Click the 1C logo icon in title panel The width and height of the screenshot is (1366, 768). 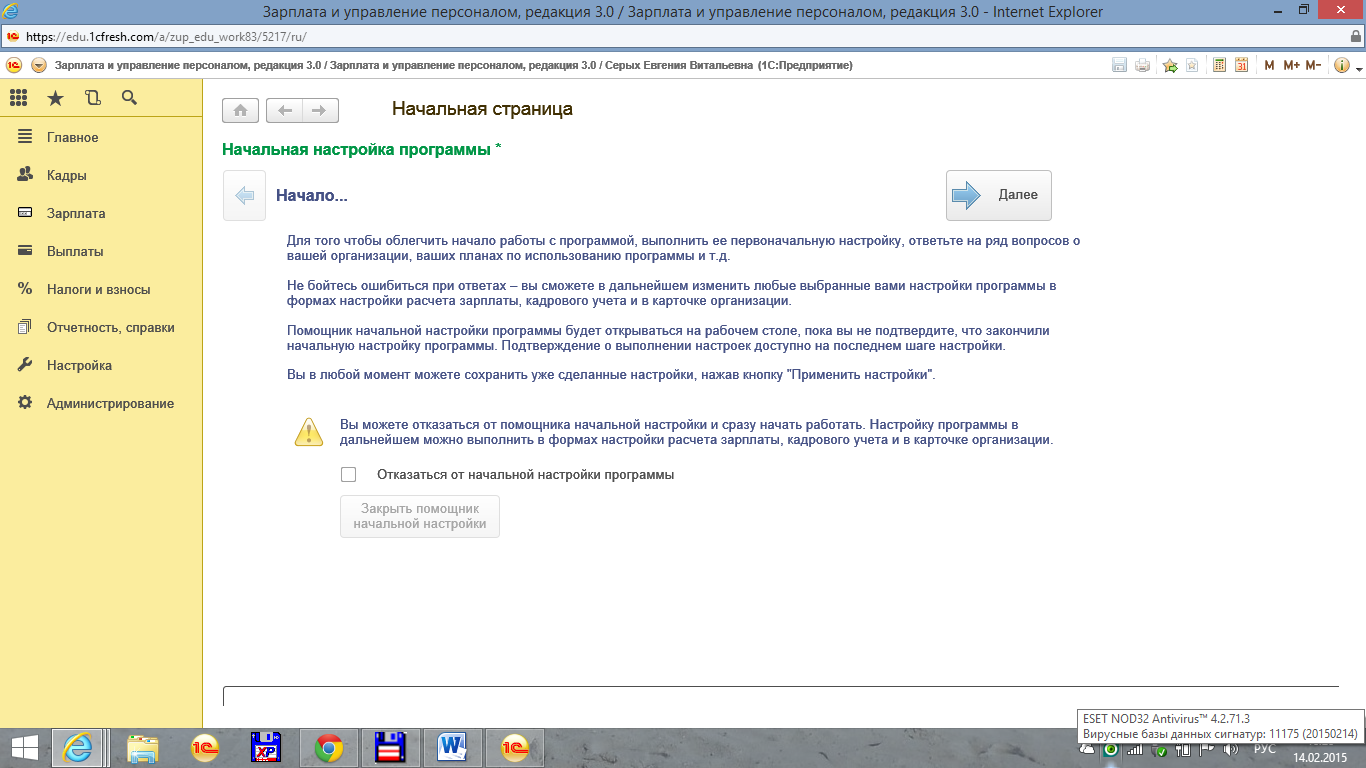click(14, 65)
